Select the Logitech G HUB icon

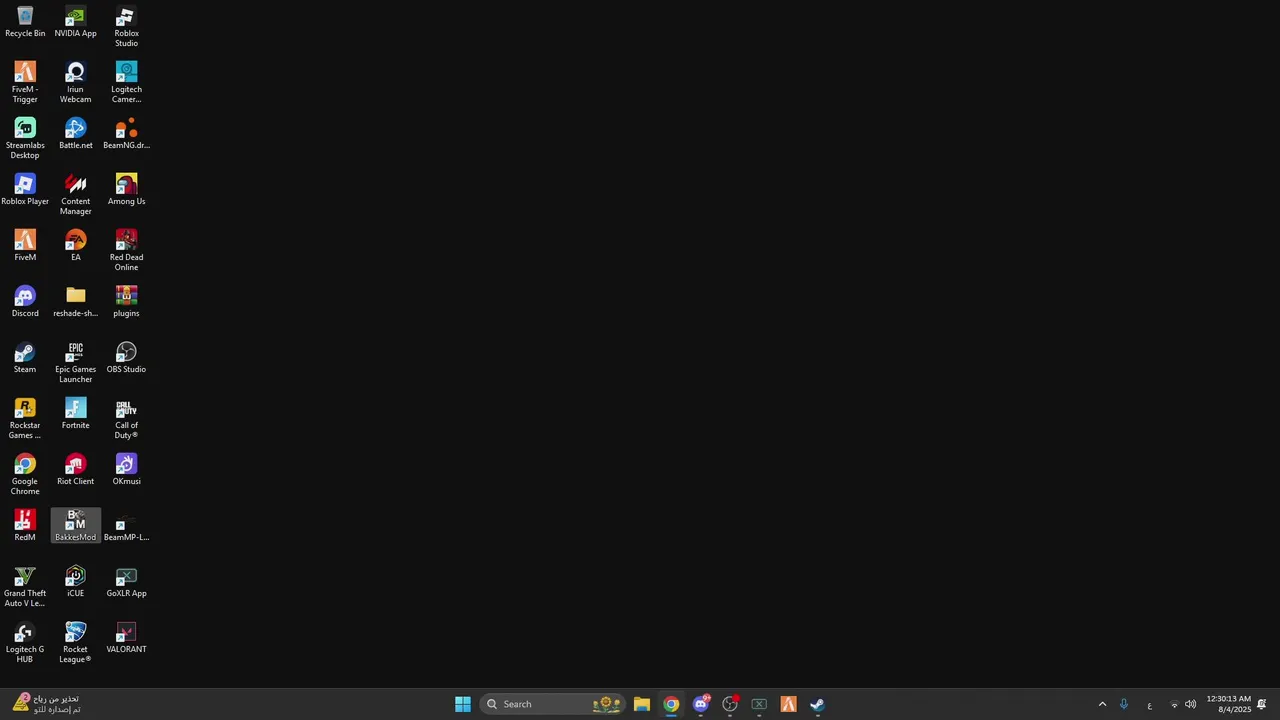pyautogui.click(x=25, y=643)
